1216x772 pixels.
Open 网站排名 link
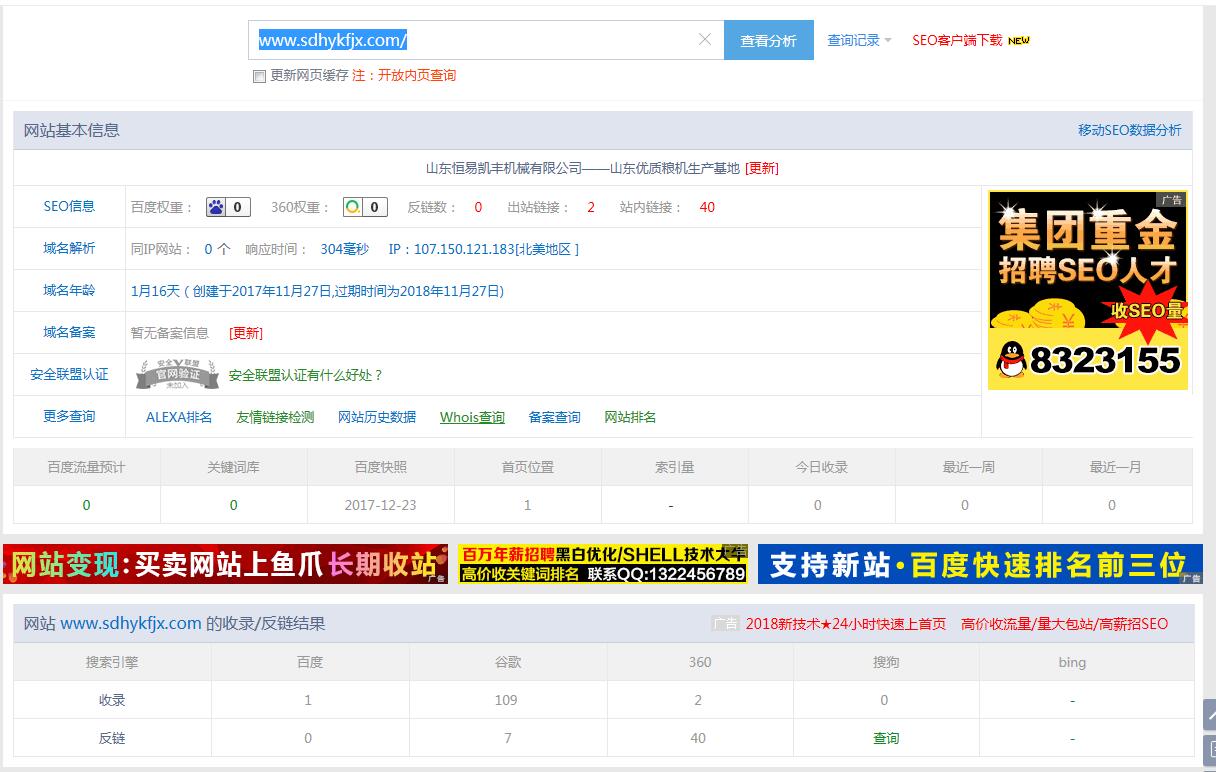tap(630, 417)
